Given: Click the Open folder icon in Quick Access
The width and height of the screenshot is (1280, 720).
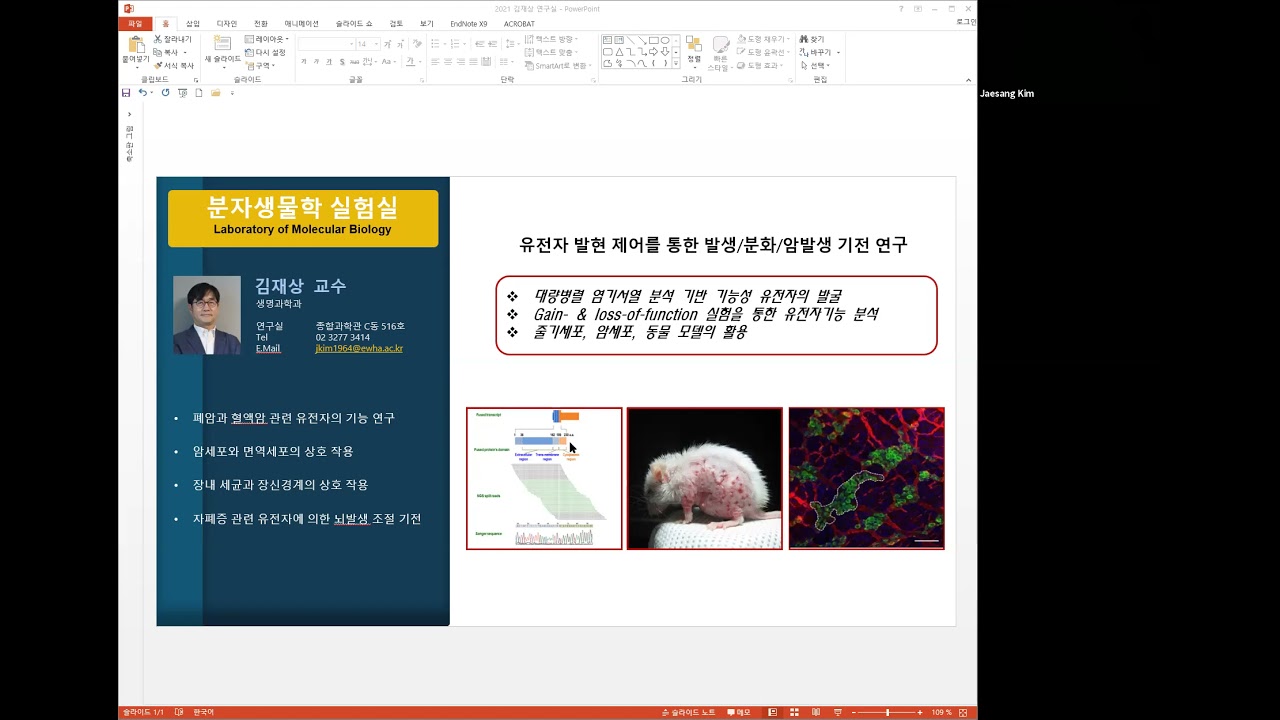Looking at the screenshot, I should (x=216, y=92).
